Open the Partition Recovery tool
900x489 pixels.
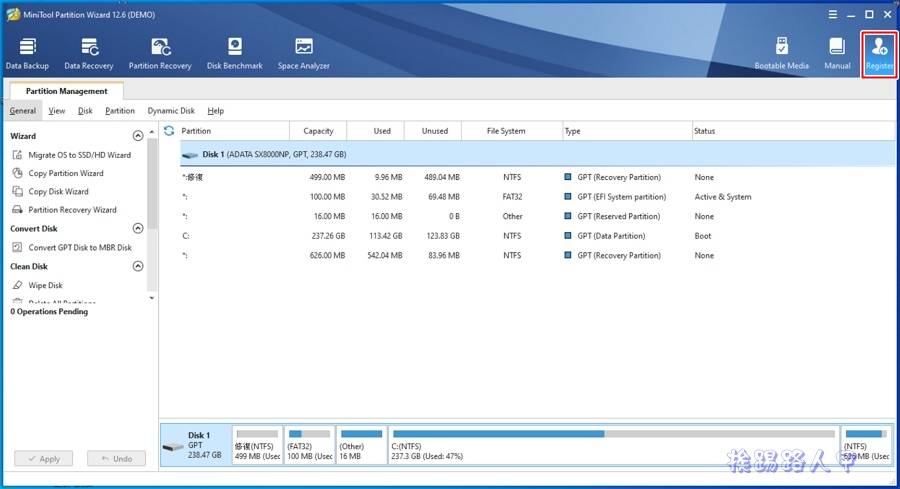tap(160, 54)
